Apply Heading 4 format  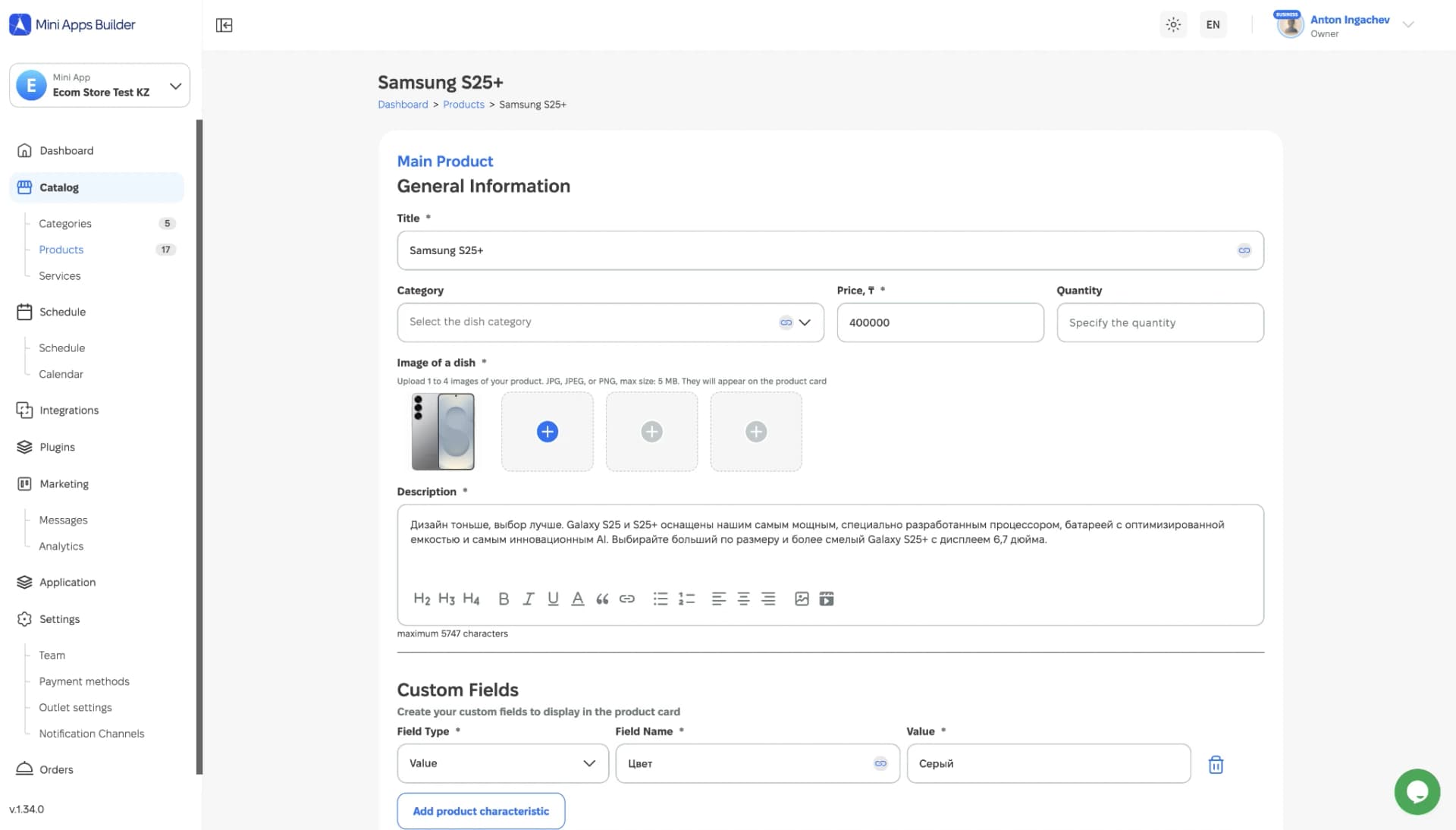[x=471, y=599]
